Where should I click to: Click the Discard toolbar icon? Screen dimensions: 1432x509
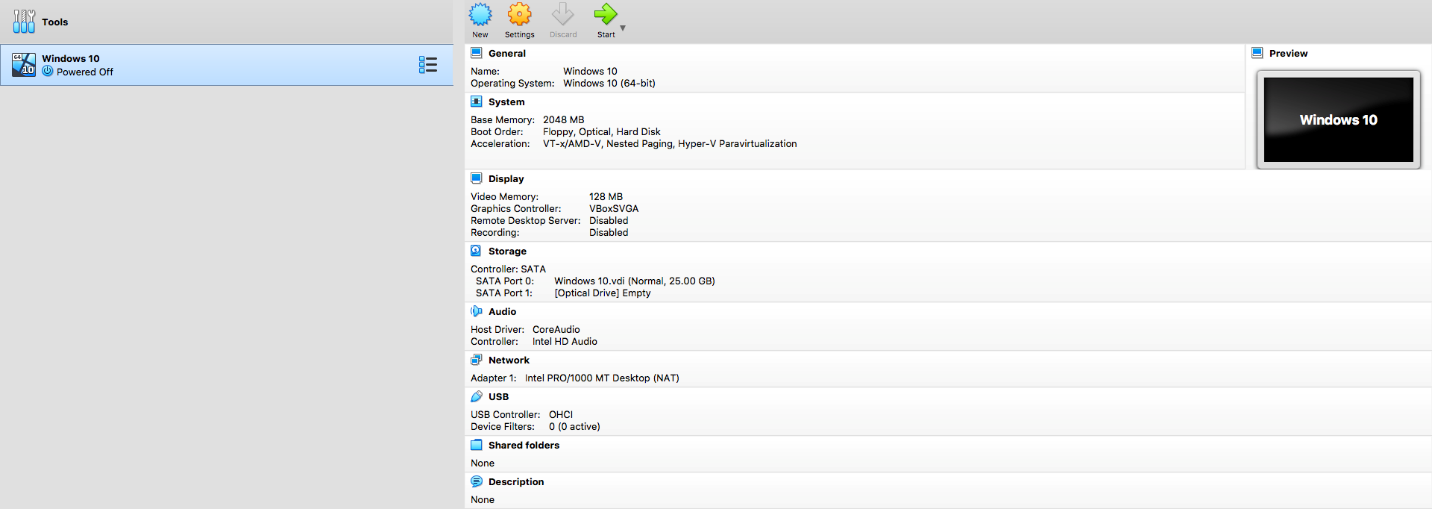[563, 14]
